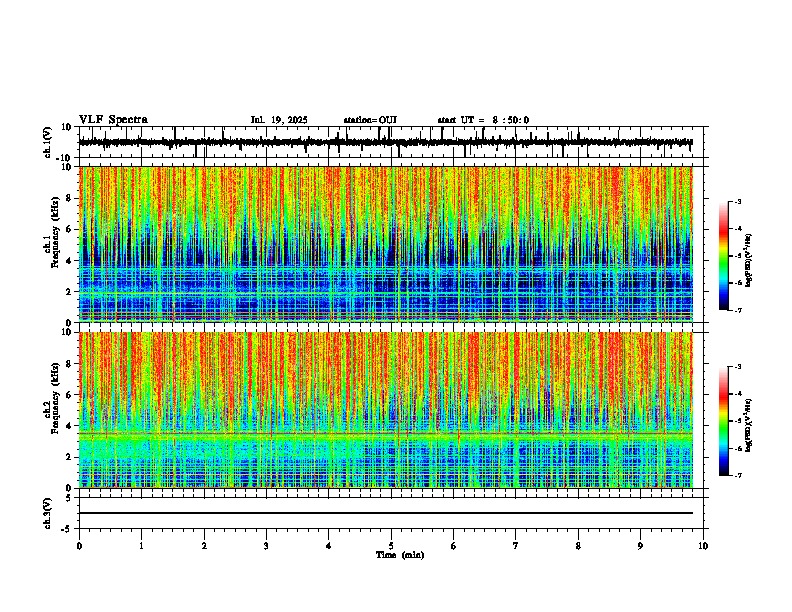The height and width of the screenshot is (612, 792).
Task: Click the ch.2 color bar PSD unit label
Action: [749, 425]
